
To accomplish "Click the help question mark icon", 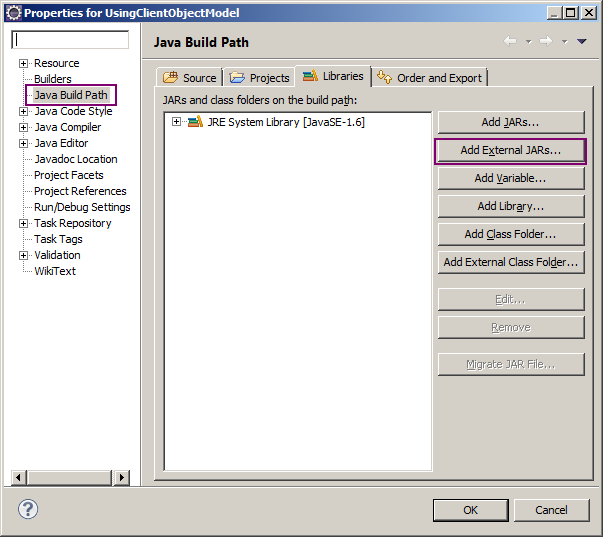I will pyautogui.click(x=28, y=509).
